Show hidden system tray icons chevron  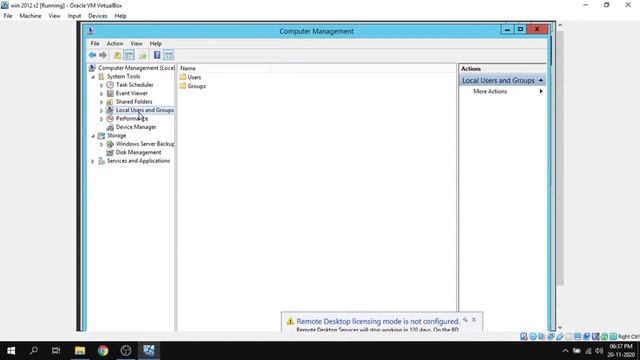(x=565, y=351)
